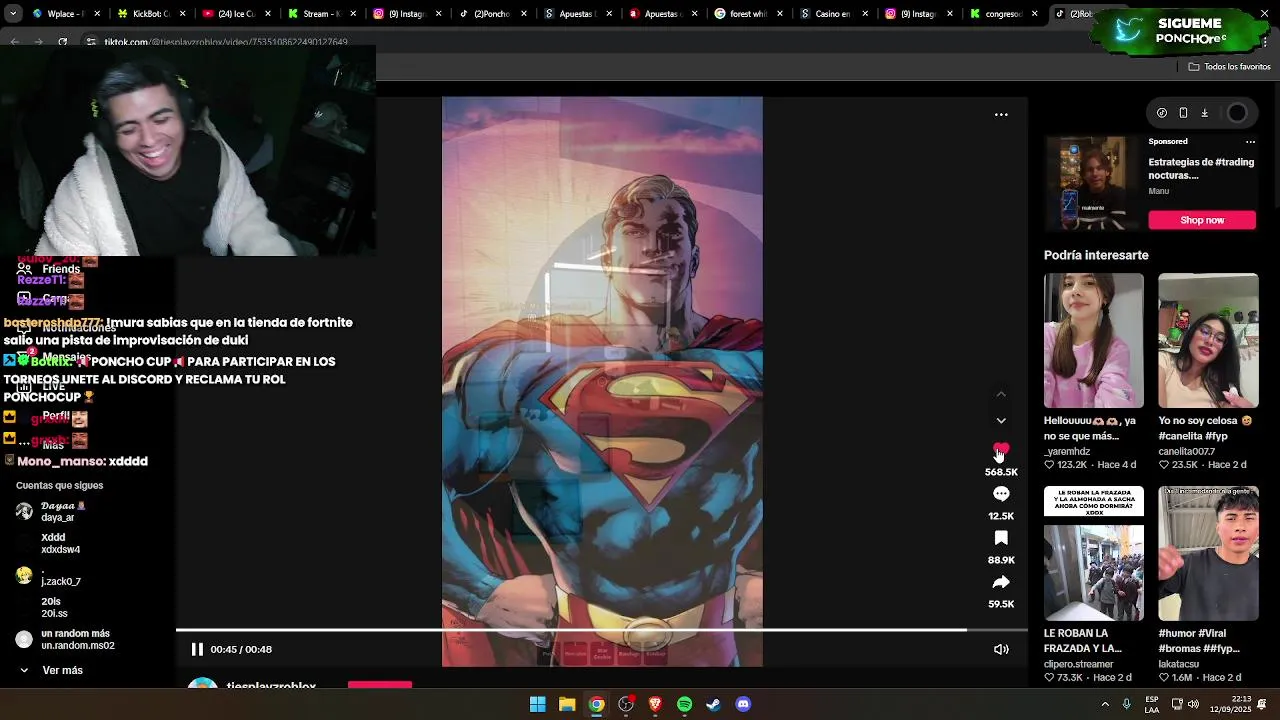Open the browser tab list dropdown arrow
Viewport: 1280px width, 720px height.
click(11, 14)
